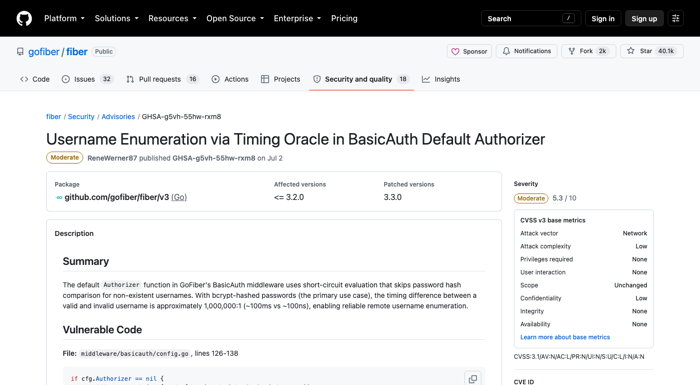Select the CVSS:3.1 vector string
Screen dimensions: 700x385
coord(579,356)
